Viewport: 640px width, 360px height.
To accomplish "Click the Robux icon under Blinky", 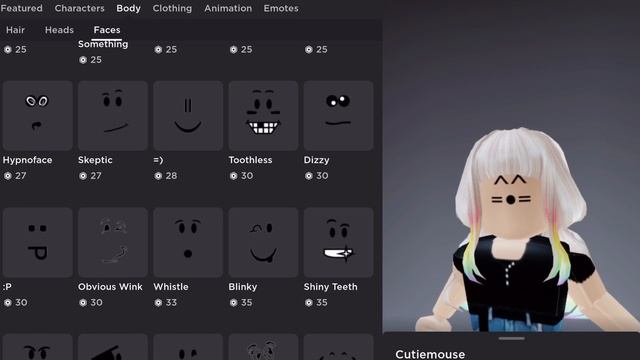I will click(233, 303).
